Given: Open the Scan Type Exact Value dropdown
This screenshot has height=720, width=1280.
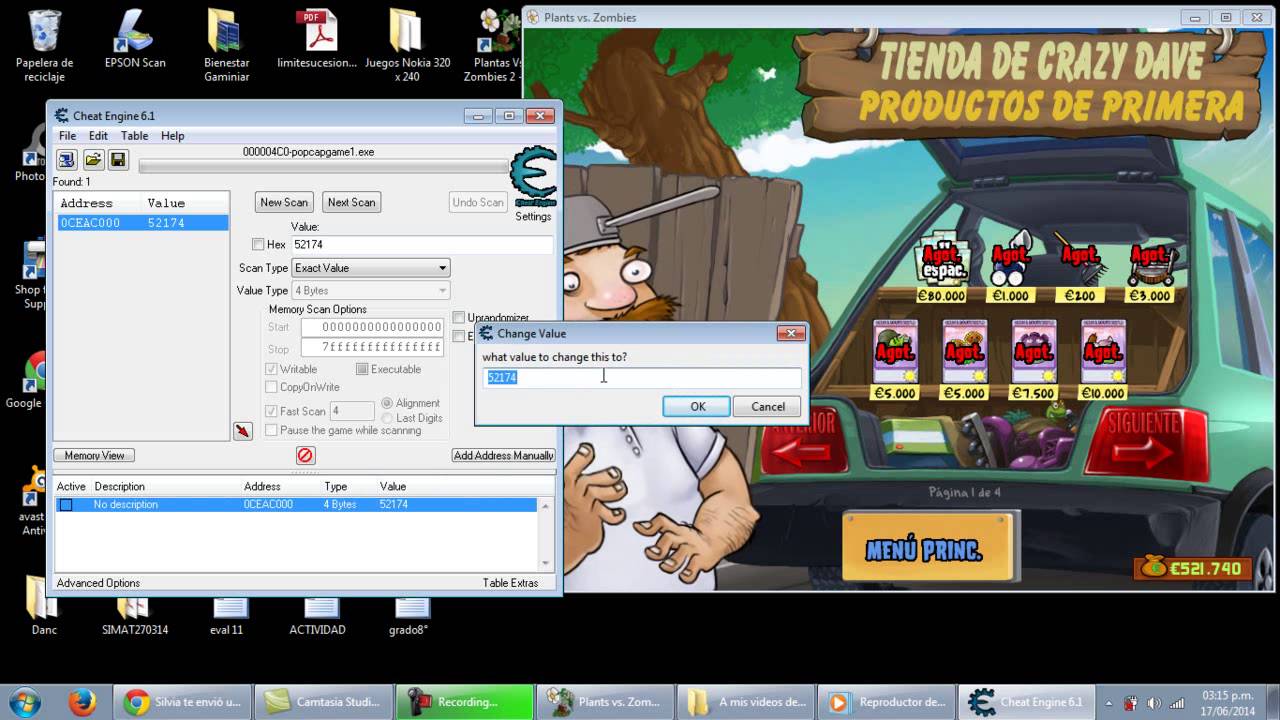Looking at the screenshot, I should [x=370, y=268].
